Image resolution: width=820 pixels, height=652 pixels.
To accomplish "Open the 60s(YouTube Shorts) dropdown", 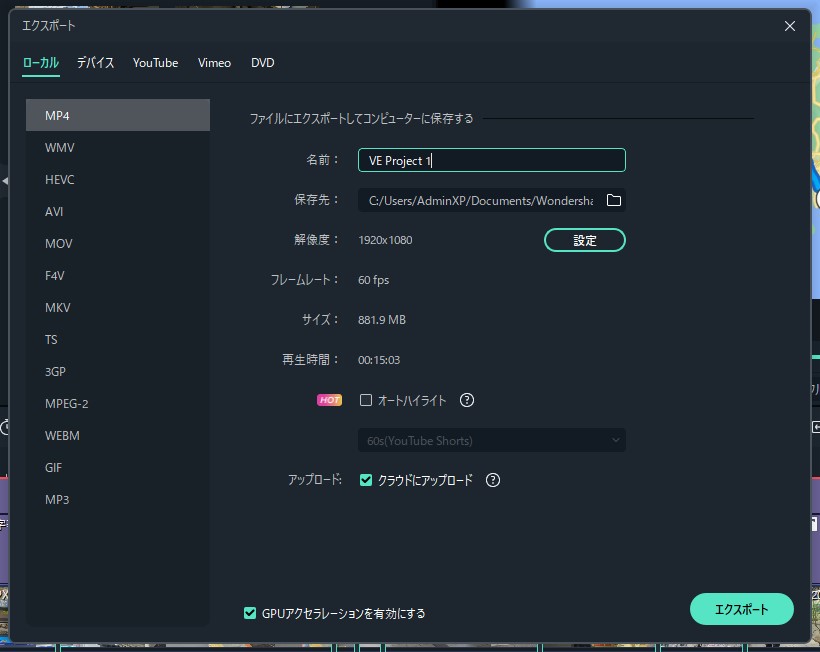I will tap(491, 440).
